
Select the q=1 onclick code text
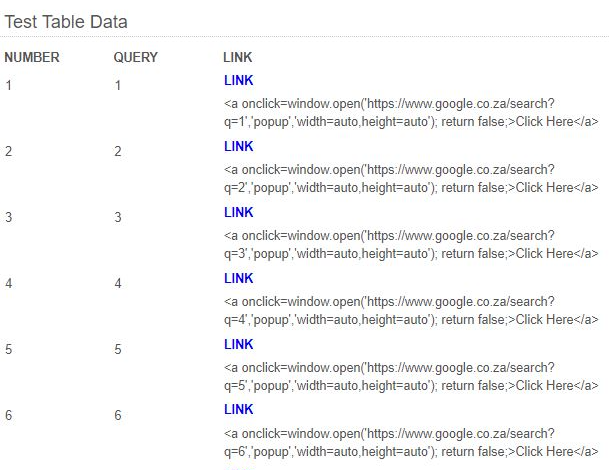pyautogui.click(x=411, y=113)
